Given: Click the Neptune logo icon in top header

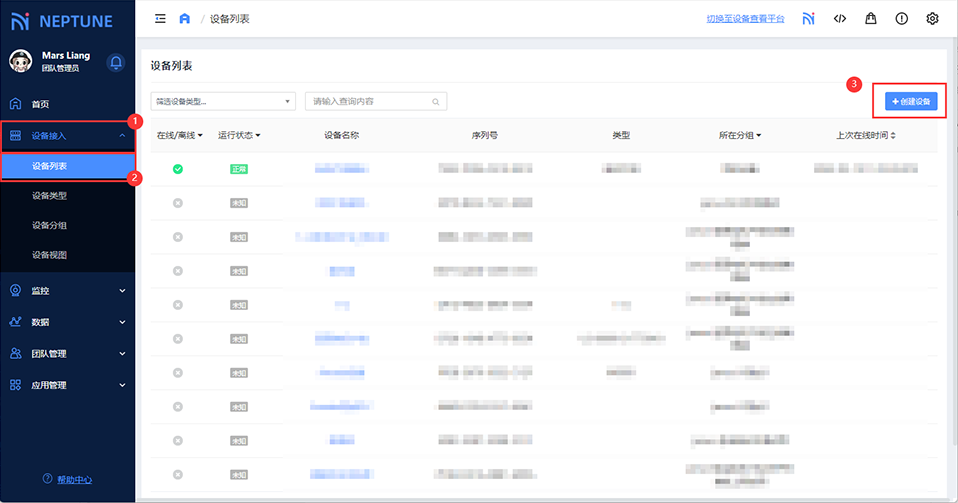Looking at the screenshot, I should pyautogui.click(x=808, y=18).
